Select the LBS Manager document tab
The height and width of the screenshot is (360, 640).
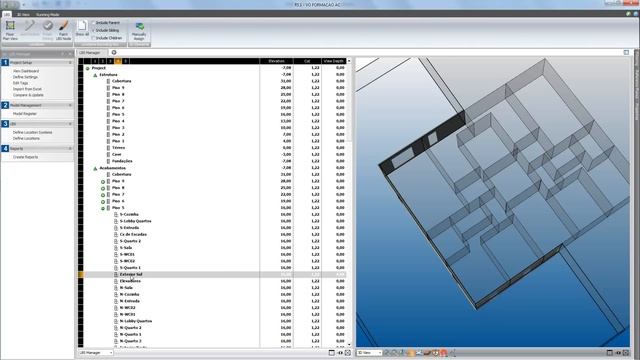[91, 53]
